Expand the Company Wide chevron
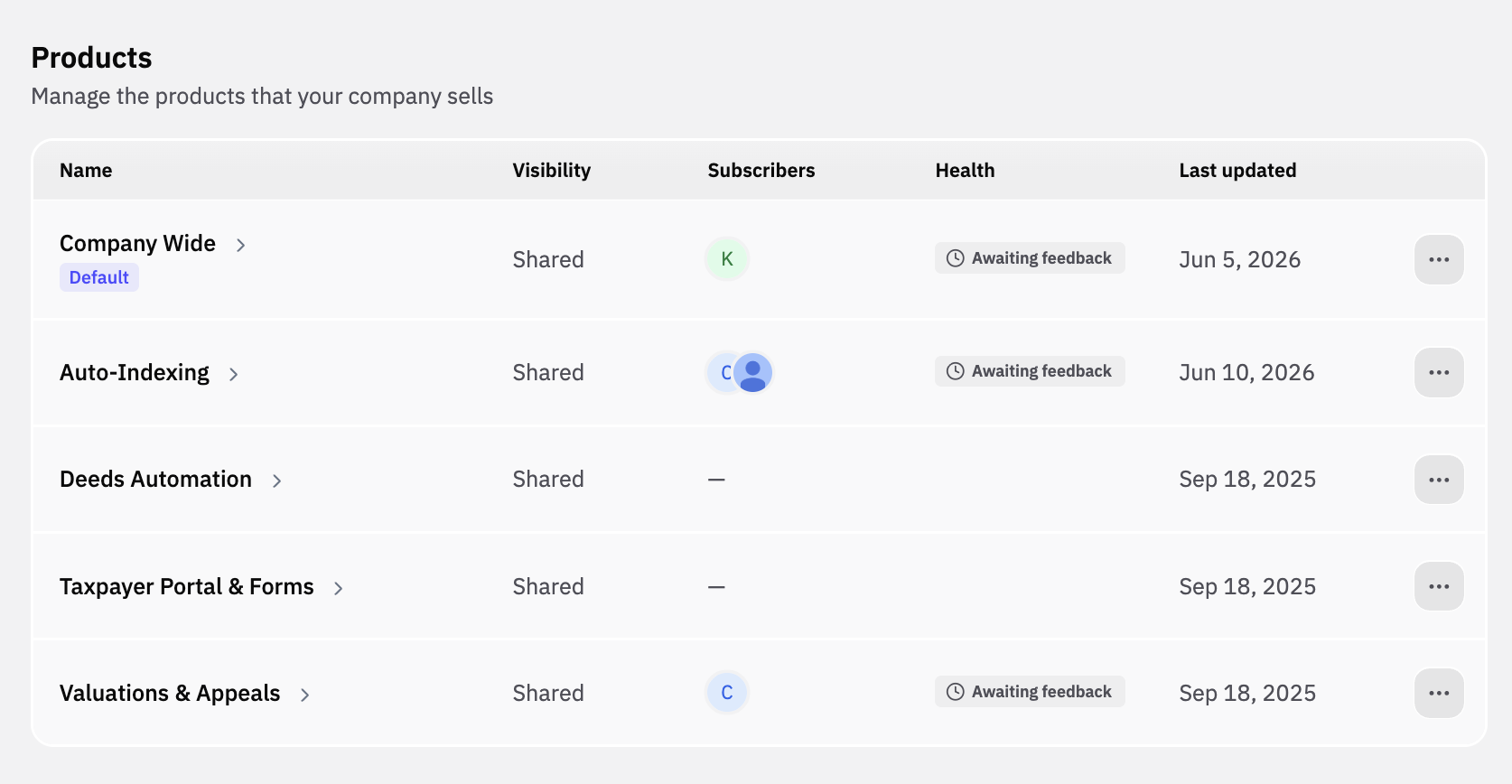Image resolution: width=1512 pixels, height=784 pixels. 240,245
